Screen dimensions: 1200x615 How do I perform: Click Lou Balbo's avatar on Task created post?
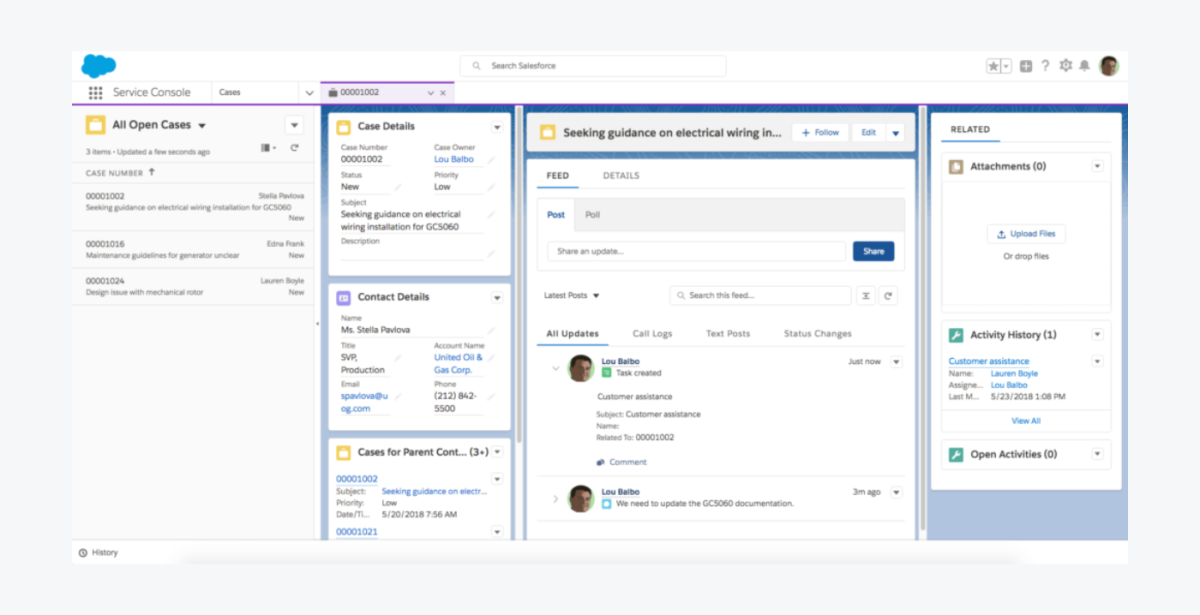(581, 368)
